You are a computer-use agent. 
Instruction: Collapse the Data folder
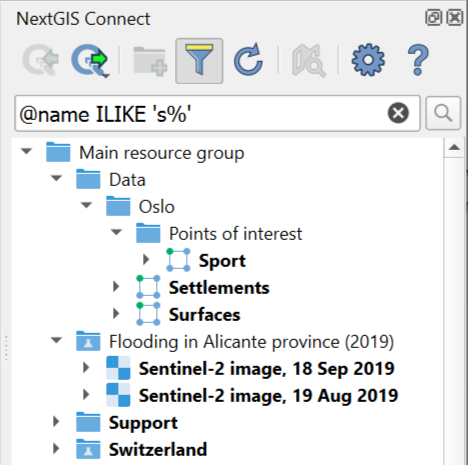click(56, 178)
